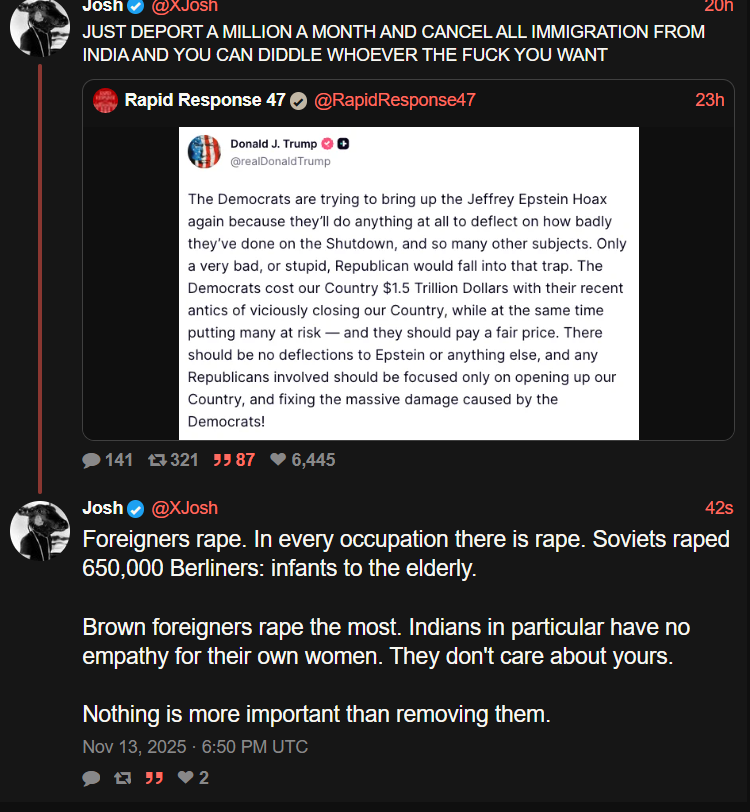Image resolution: width=750 pixels, height=812 pixels.
Task: Click the verified badge beside Josh in bottom post
Action: [x=136, y=508]
